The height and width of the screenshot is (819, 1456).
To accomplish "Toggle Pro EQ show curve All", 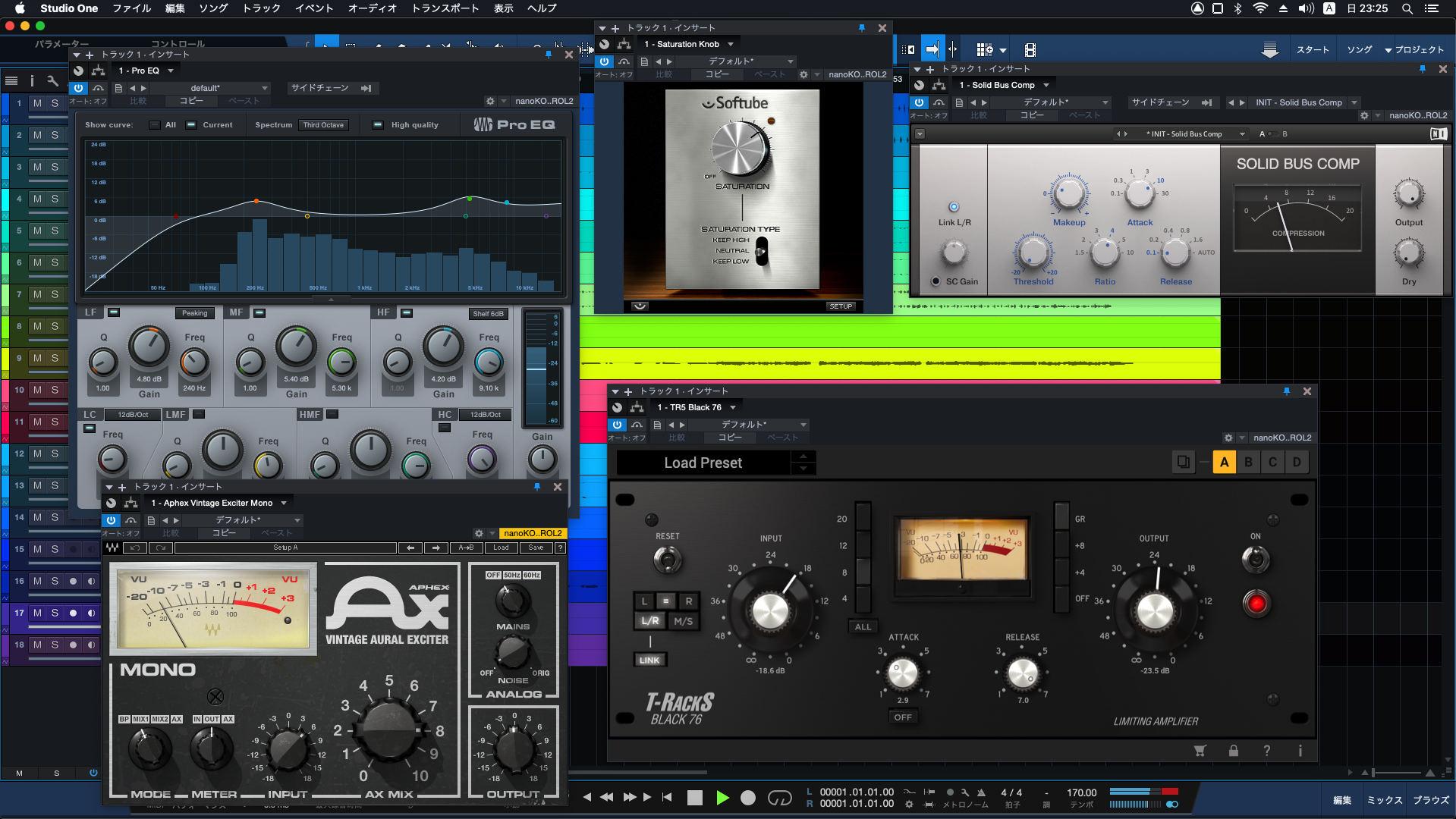I will pyautogui.click(x=155, y=125).
